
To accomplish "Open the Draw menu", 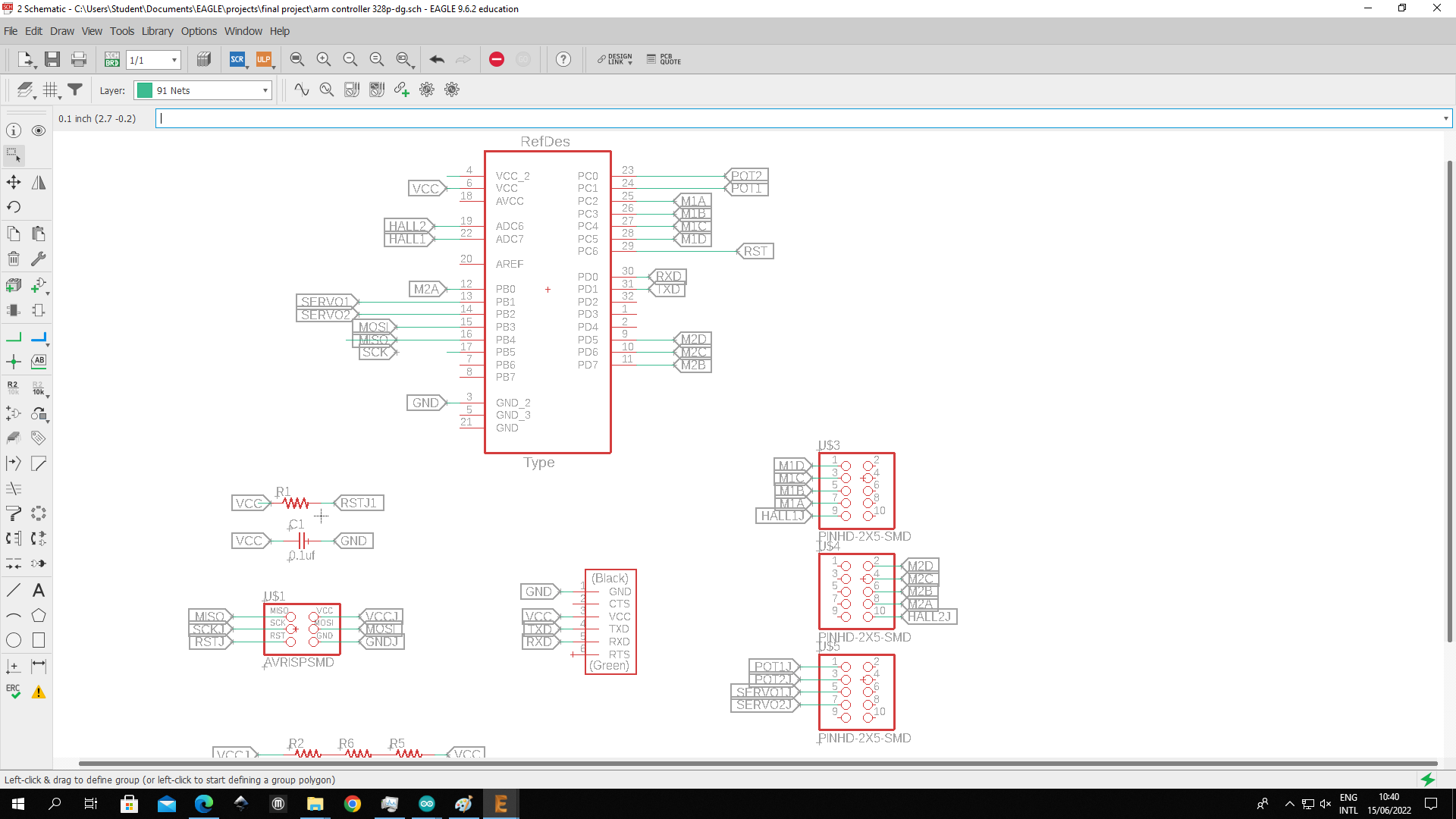I will tap(62, 31).
